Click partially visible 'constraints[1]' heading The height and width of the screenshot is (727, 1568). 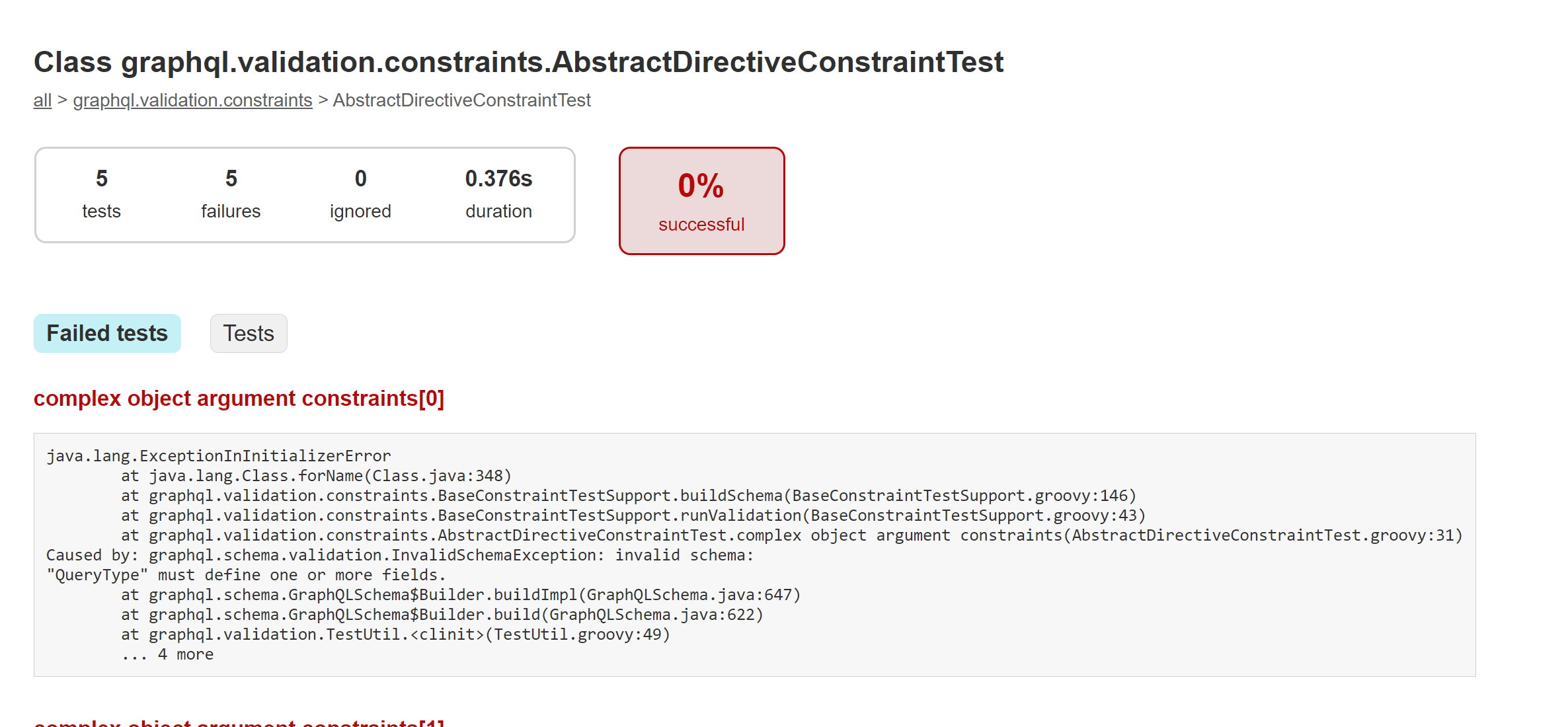tap(239, 722)
